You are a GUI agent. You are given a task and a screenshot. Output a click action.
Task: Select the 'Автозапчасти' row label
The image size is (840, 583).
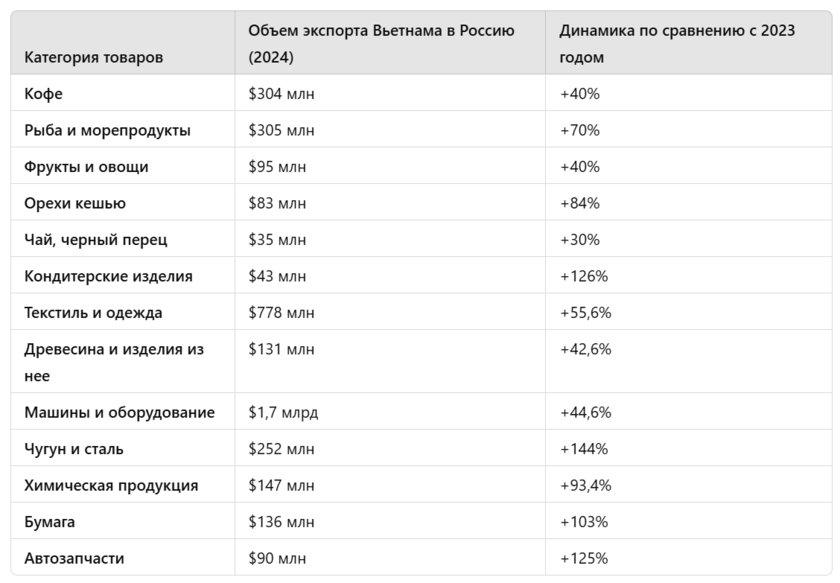point(74,558)
